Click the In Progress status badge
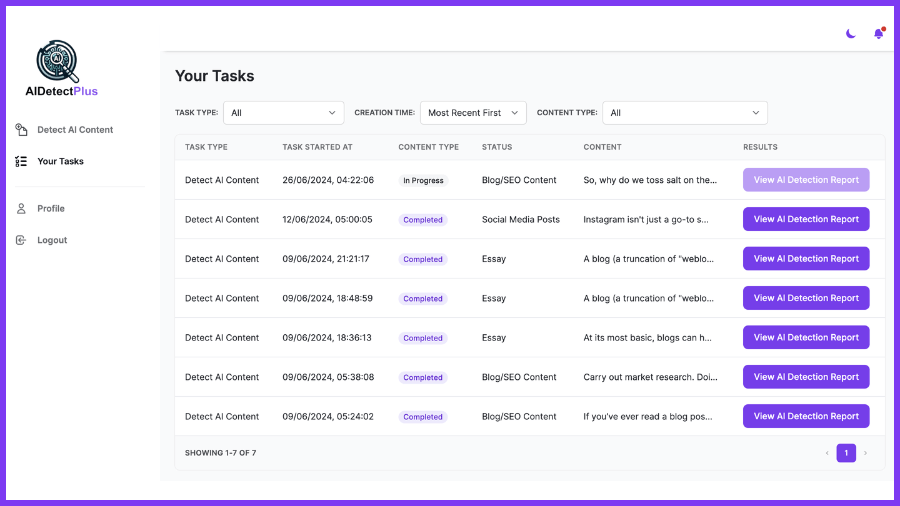 pyautogui.click(x=423, y=181)
